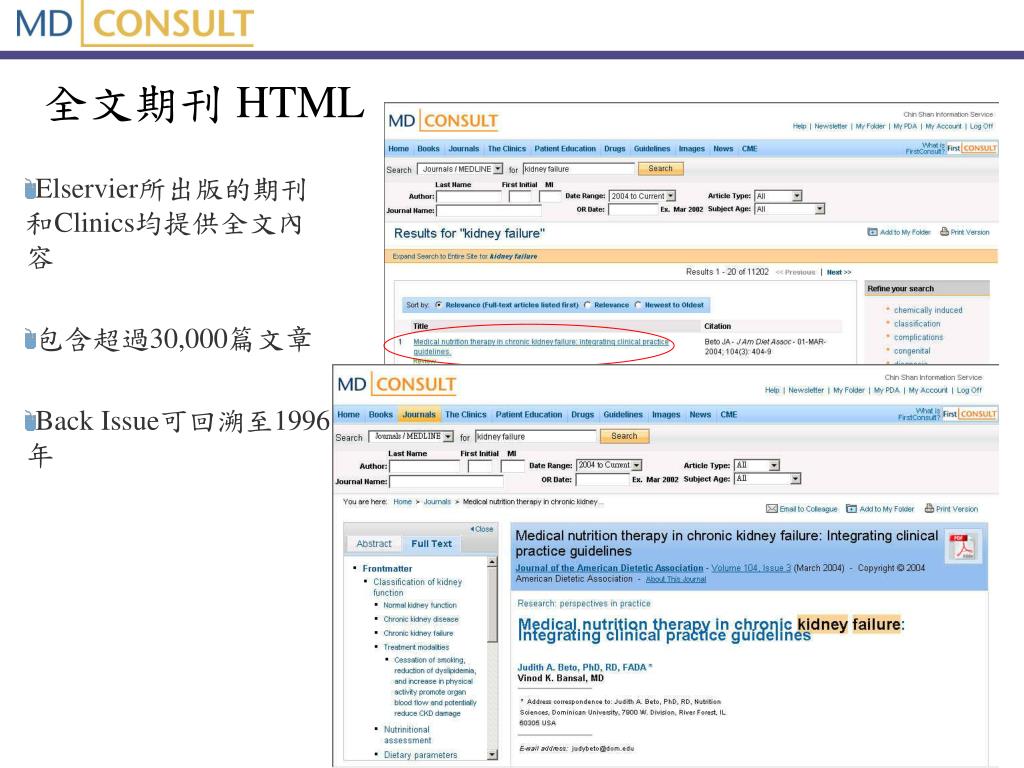Select 'Treatment modalities' outline item

pyautogui.click(x=416, y=647)
